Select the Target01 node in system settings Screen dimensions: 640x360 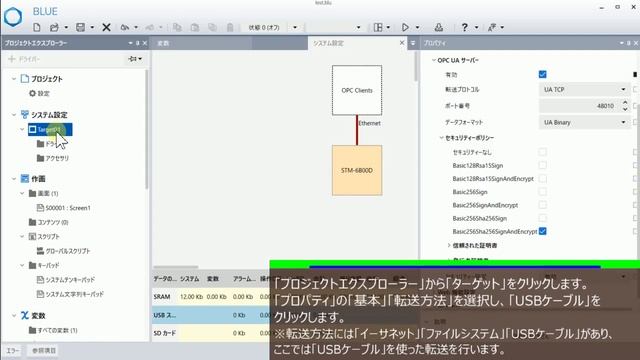pos(50,129)
